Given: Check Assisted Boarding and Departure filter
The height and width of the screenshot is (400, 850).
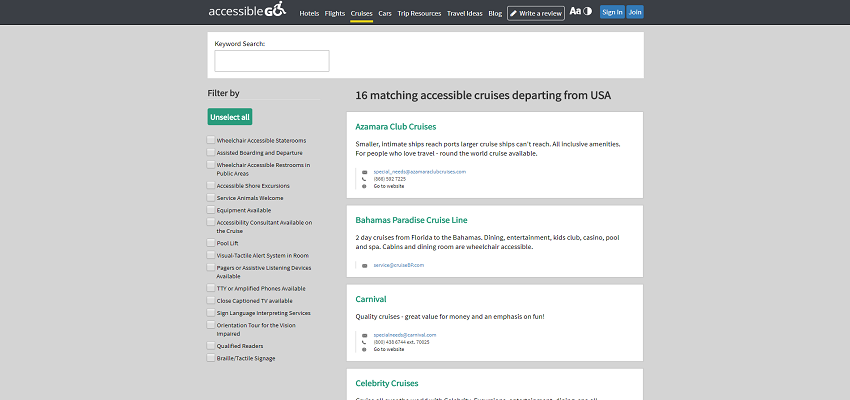Looking at the screenshot, I should coord(211,152).
